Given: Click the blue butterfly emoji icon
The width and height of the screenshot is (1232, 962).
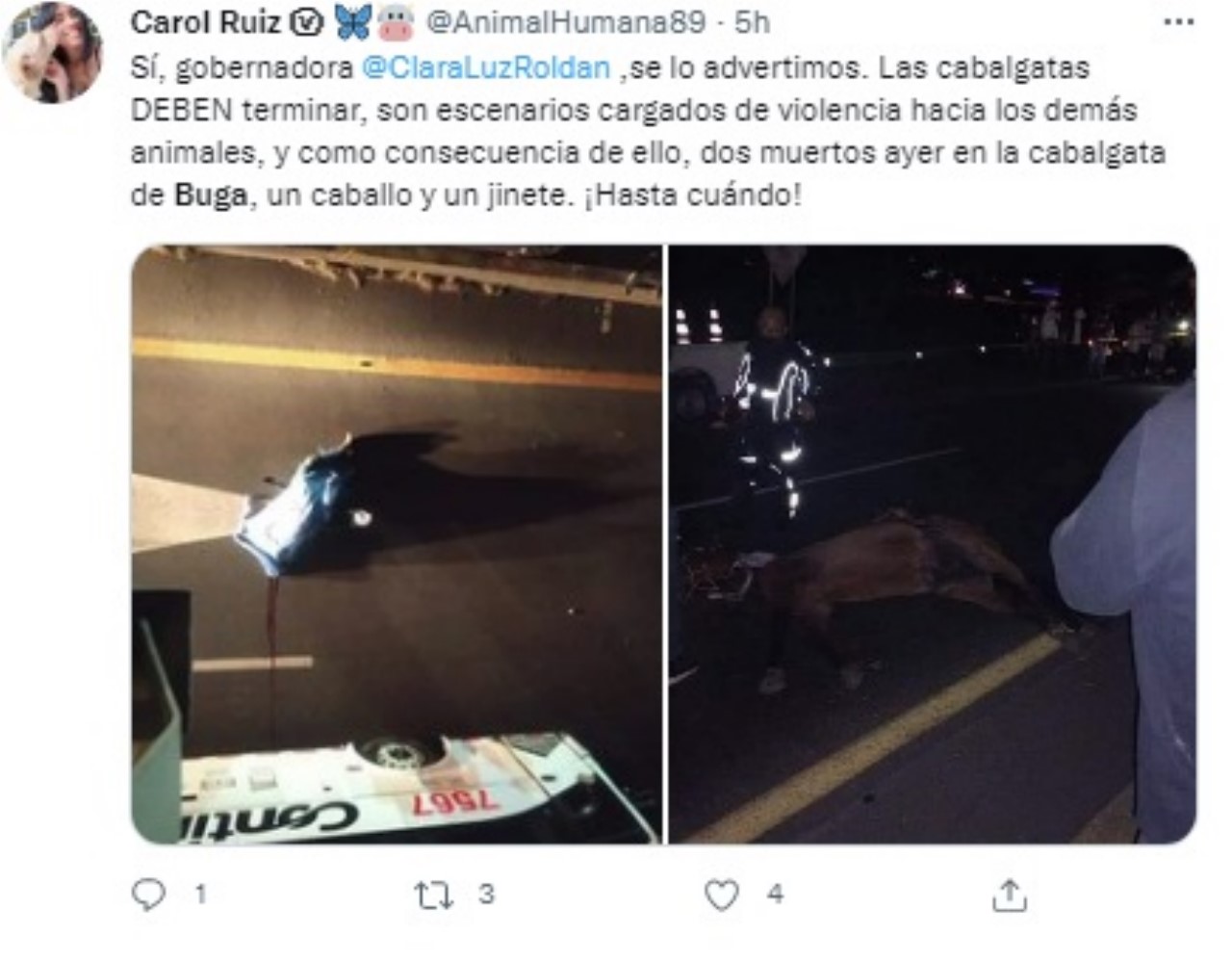Looking at the screenshot, I should point(353,22).
